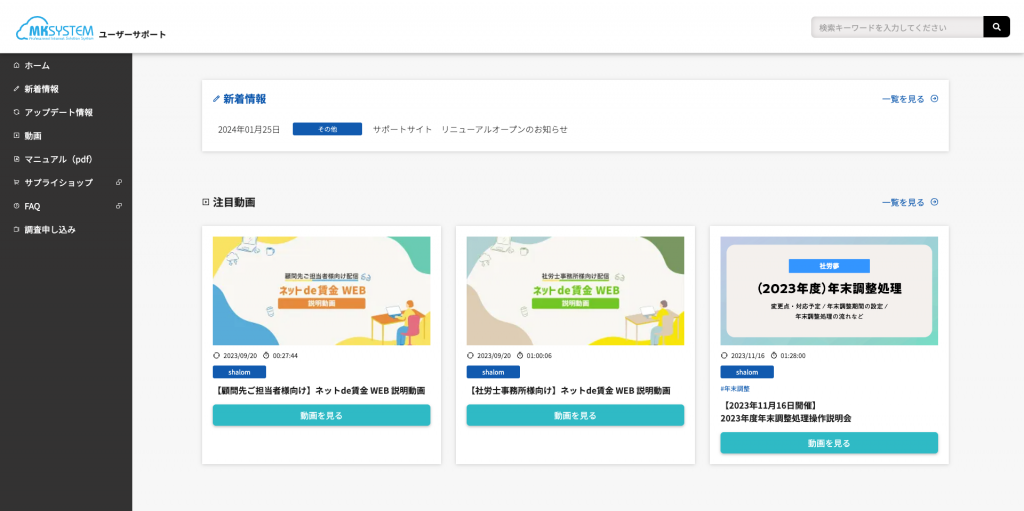Click arrow circle icon in 新着情報 header
1024x511 pixels.
click(x=934, y=99)
